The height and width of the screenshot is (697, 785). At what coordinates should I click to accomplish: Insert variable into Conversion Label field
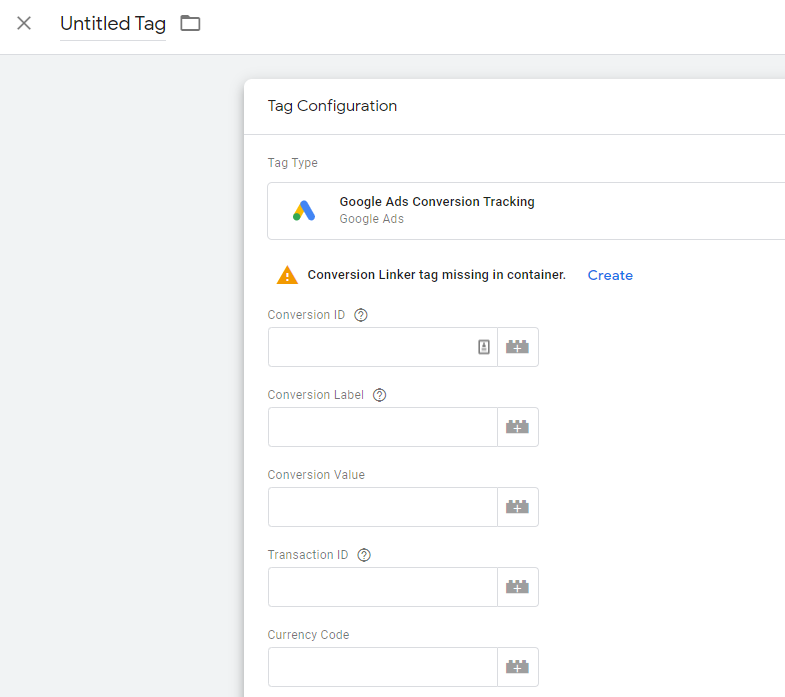[518, 427]
